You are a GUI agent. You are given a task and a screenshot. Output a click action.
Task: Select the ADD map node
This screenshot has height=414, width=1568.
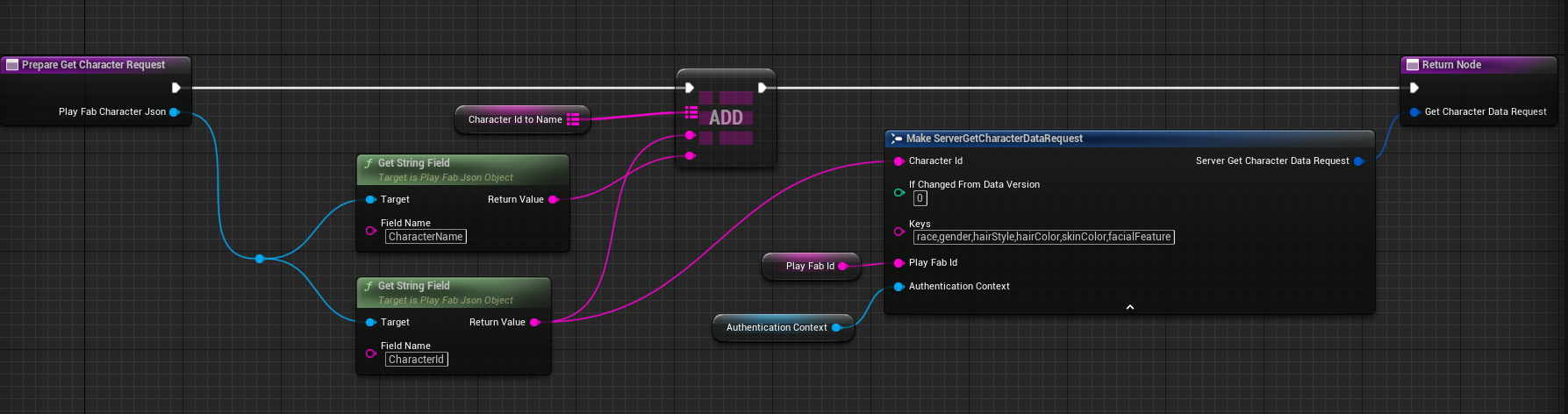click(726, 118)
